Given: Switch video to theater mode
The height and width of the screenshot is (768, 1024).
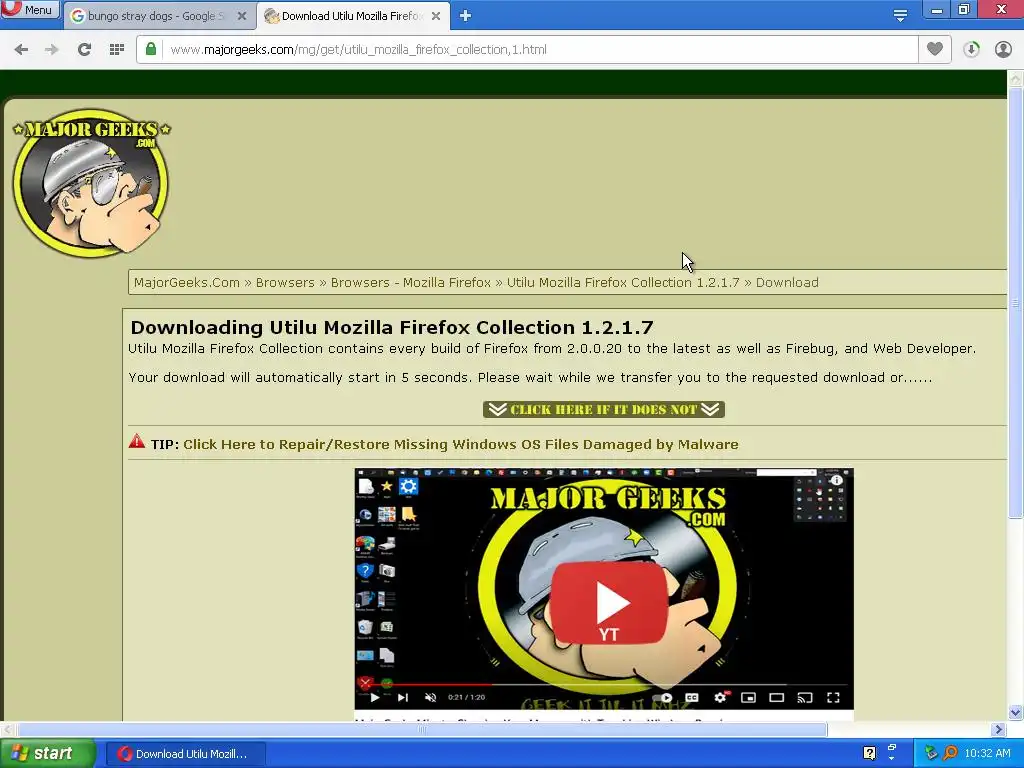Looking at the screenshot, I should (x=776, y=697).
